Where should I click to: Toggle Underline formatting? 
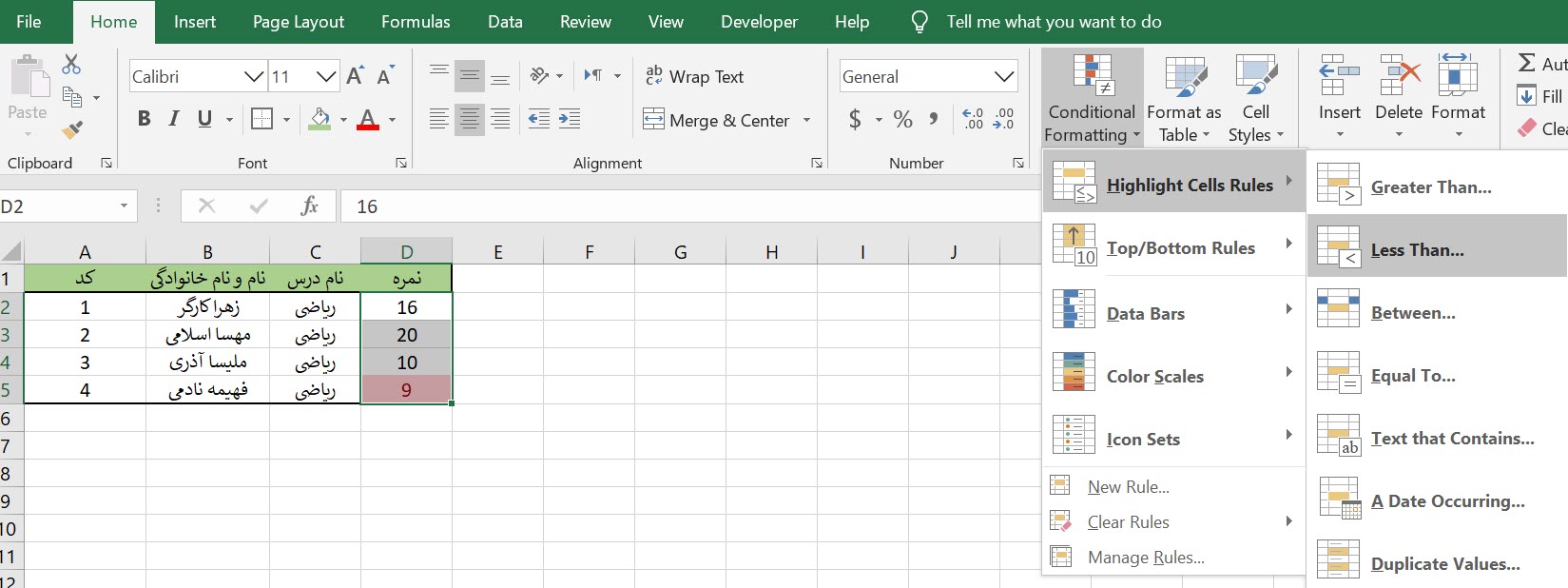pyautogui.click(x=204, y=119)
